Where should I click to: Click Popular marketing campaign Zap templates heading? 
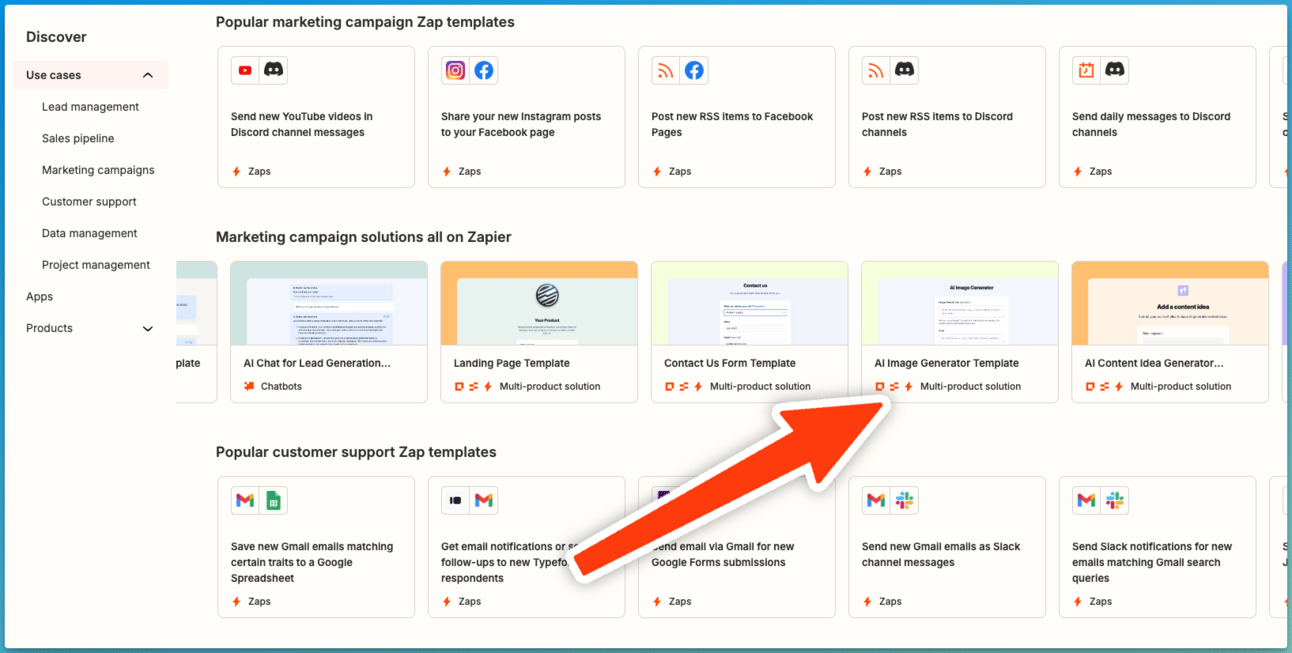(x=365, y=22)
